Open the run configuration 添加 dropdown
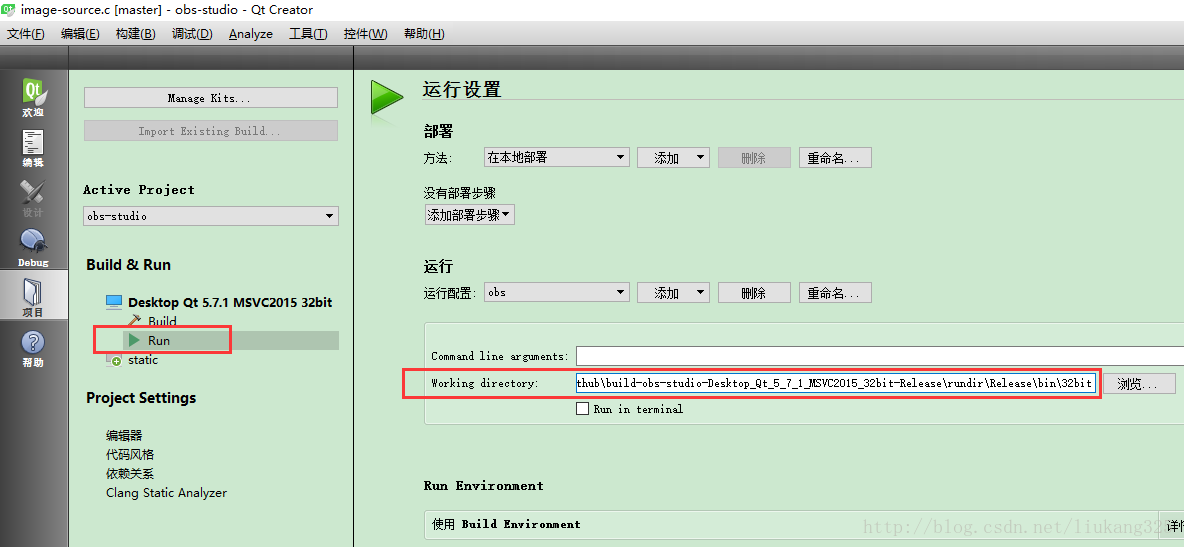This screenshot has width=1184, height=547. coord(673,292)
